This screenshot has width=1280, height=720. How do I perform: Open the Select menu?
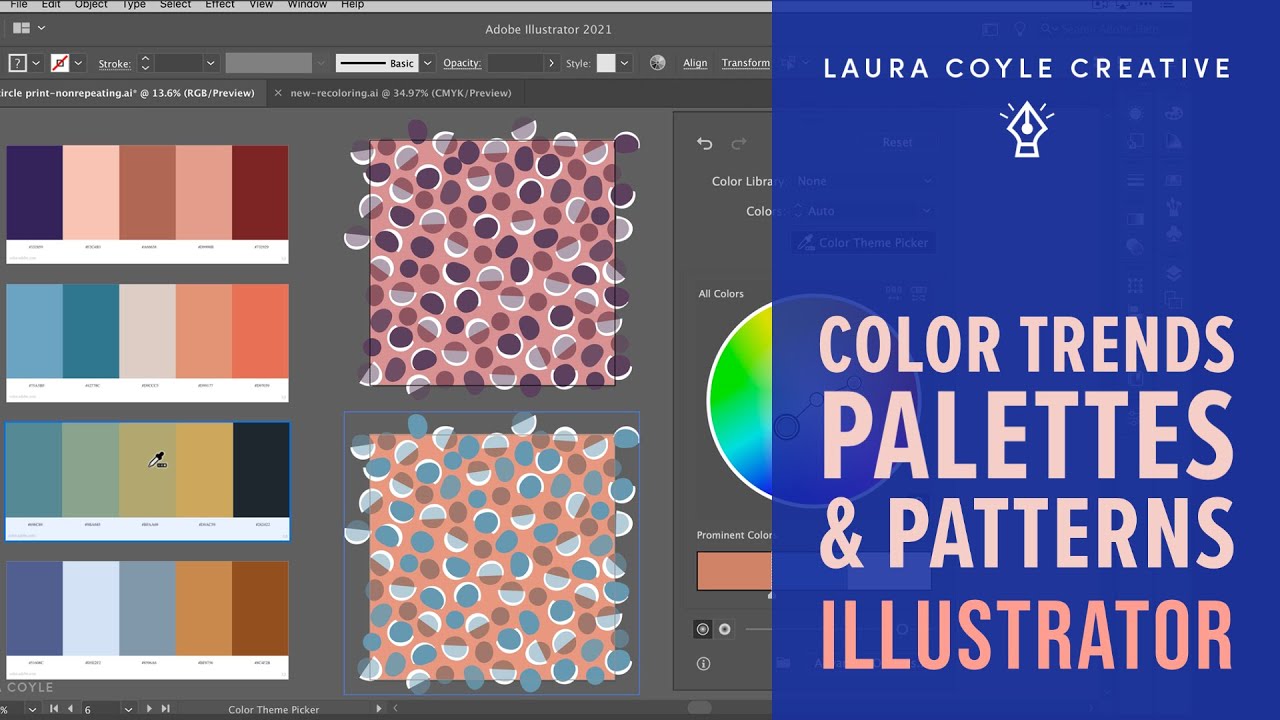[x=175, y=5]
